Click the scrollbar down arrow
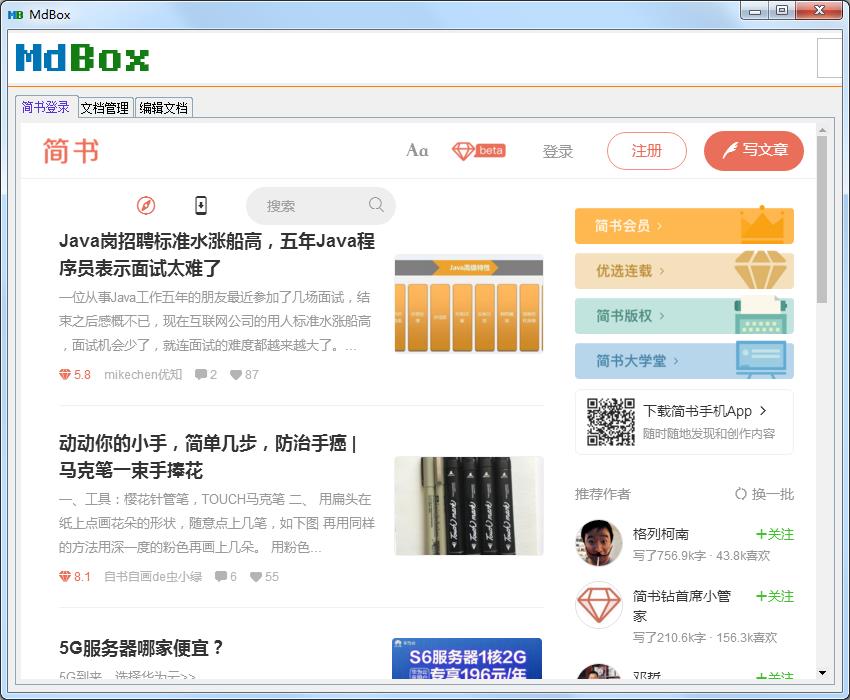Viewport: 850px width, 700px height. (x=822, y=673)
